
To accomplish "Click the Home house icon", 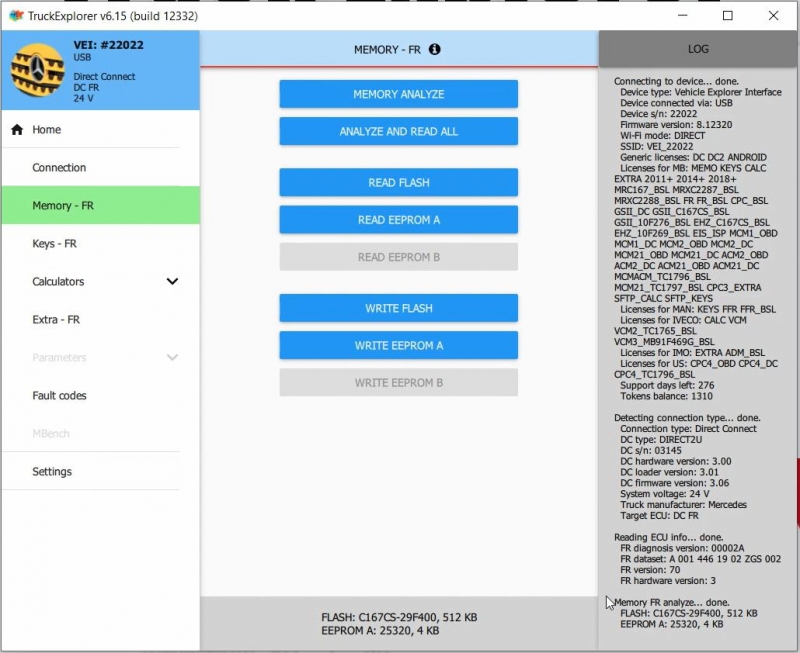I will 17,130.
